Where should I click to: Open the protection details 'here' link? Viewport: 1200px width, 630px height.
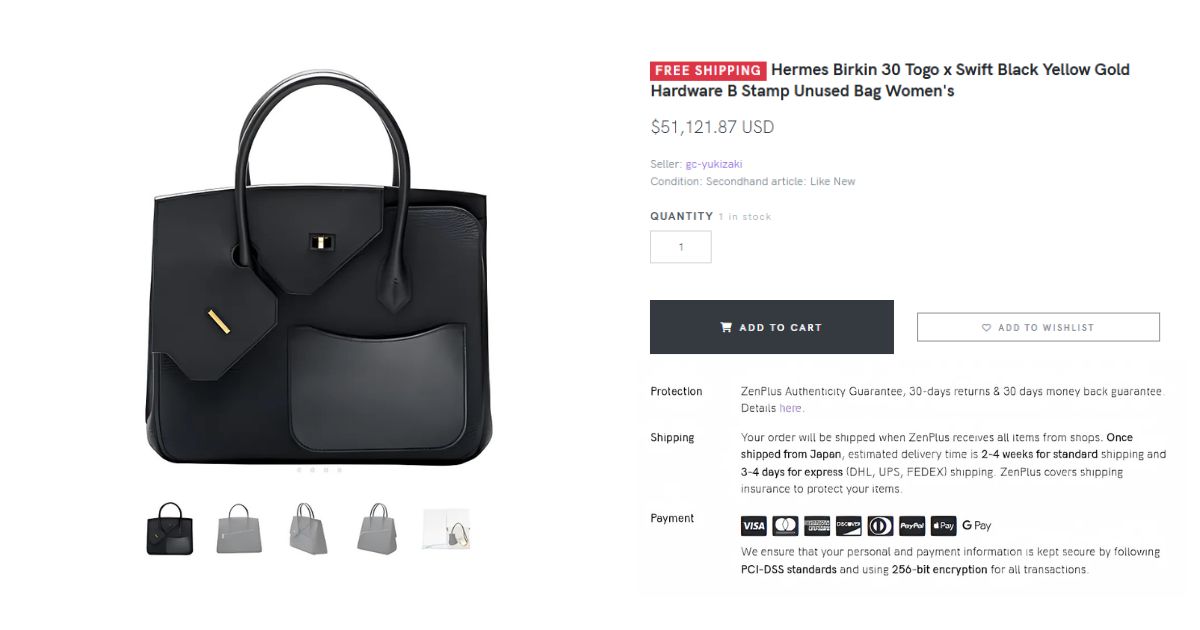point(790,408)
